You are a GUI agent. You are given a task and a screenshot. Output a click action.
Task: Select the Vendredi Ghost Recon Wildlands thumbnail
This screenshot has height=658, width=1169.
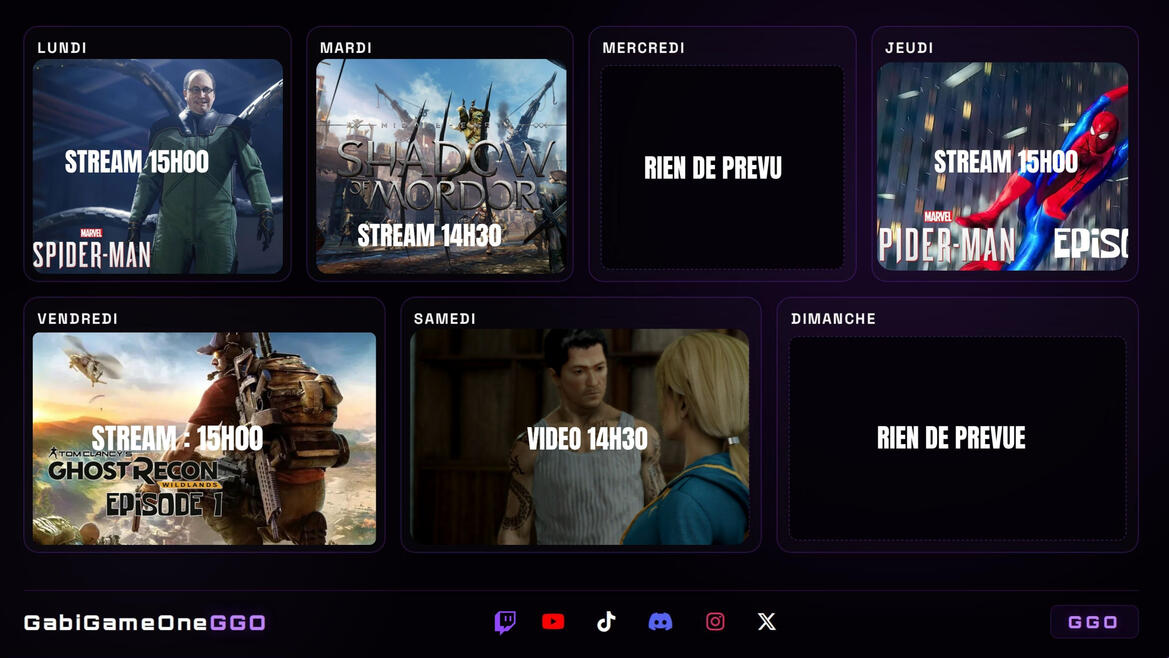point(204,438)
